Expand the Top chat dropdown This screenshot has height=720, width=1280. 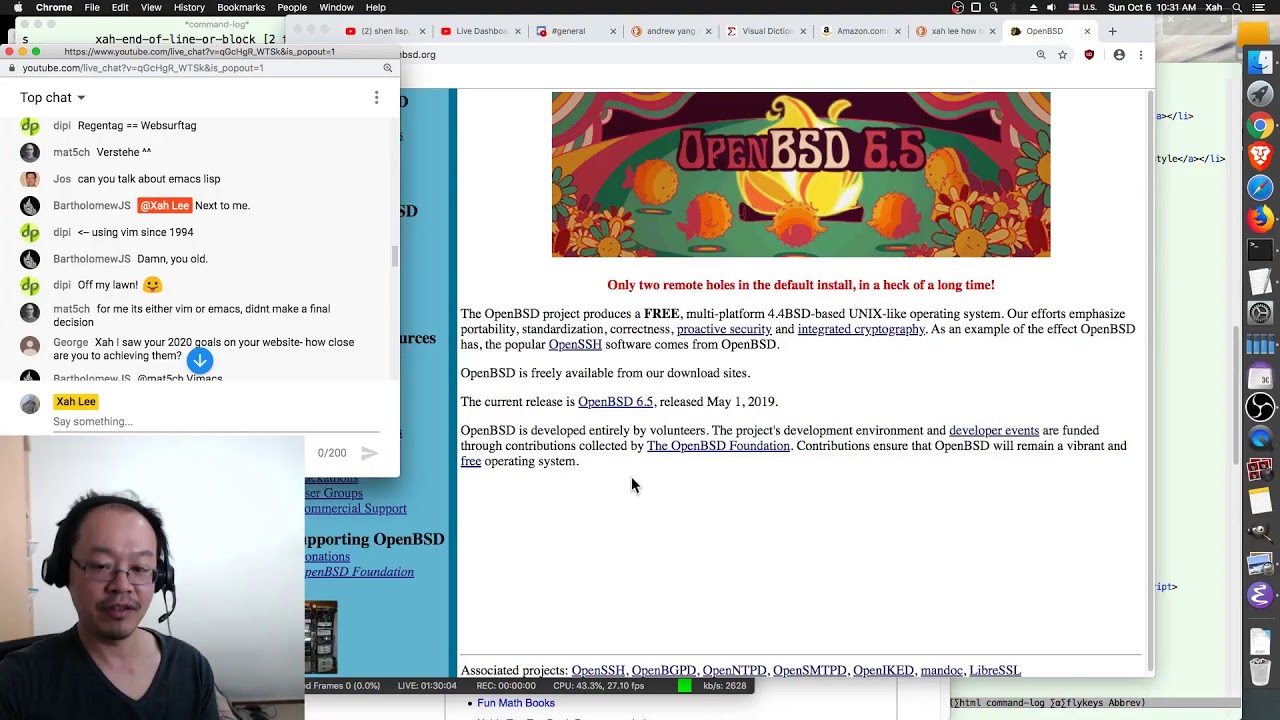click(53, 97)
